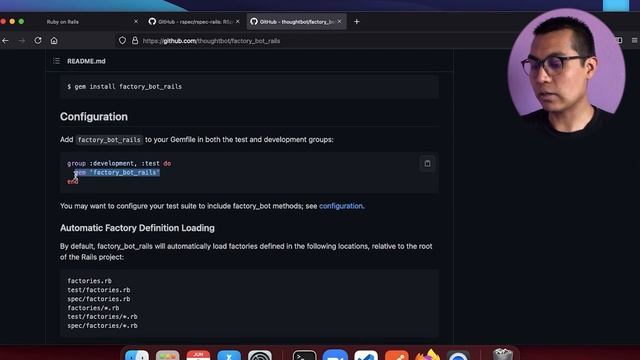Open Calendar from the dock
640x360 pixels.
[x=198, y=355]
